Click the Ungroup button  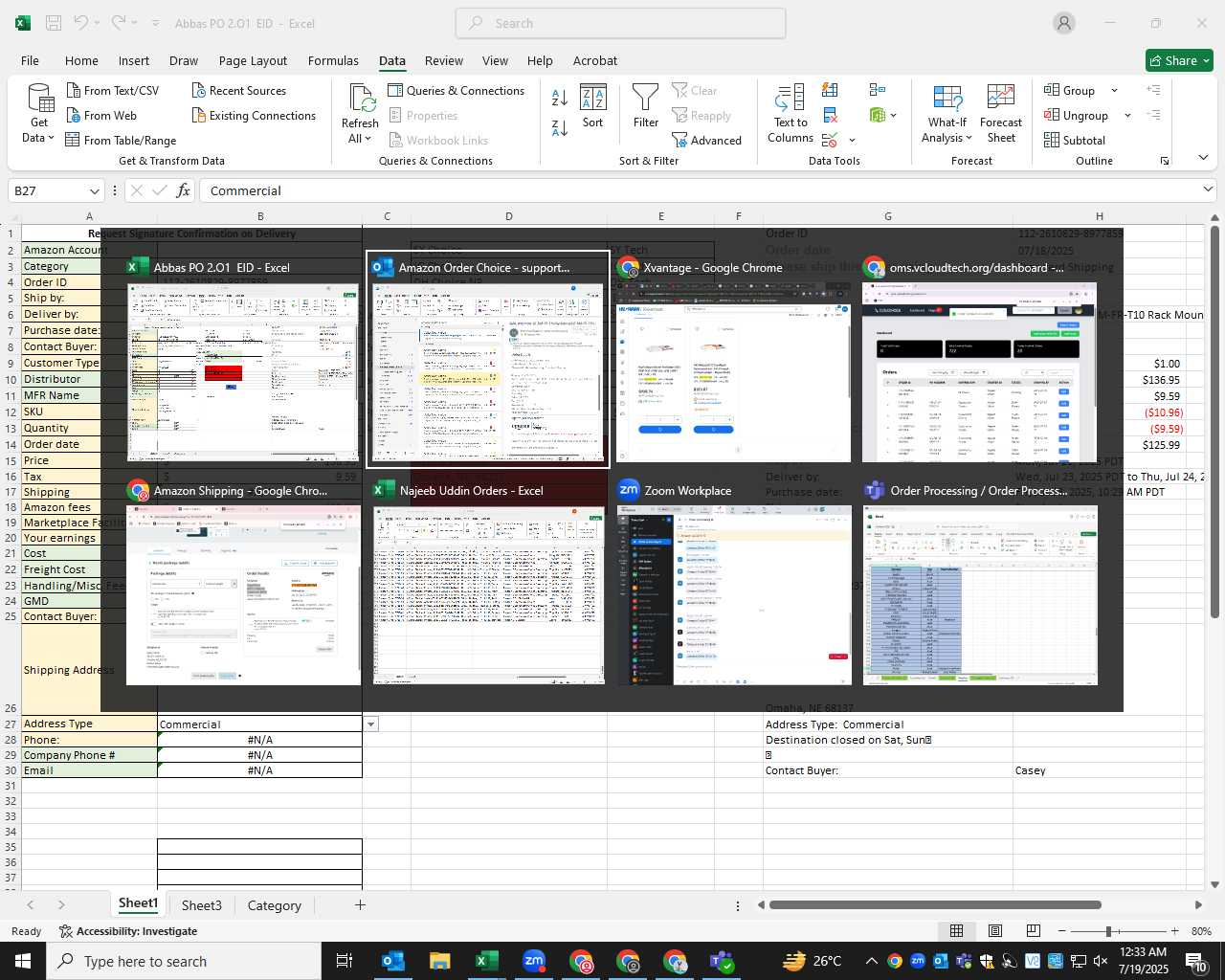click(1077, 115)
